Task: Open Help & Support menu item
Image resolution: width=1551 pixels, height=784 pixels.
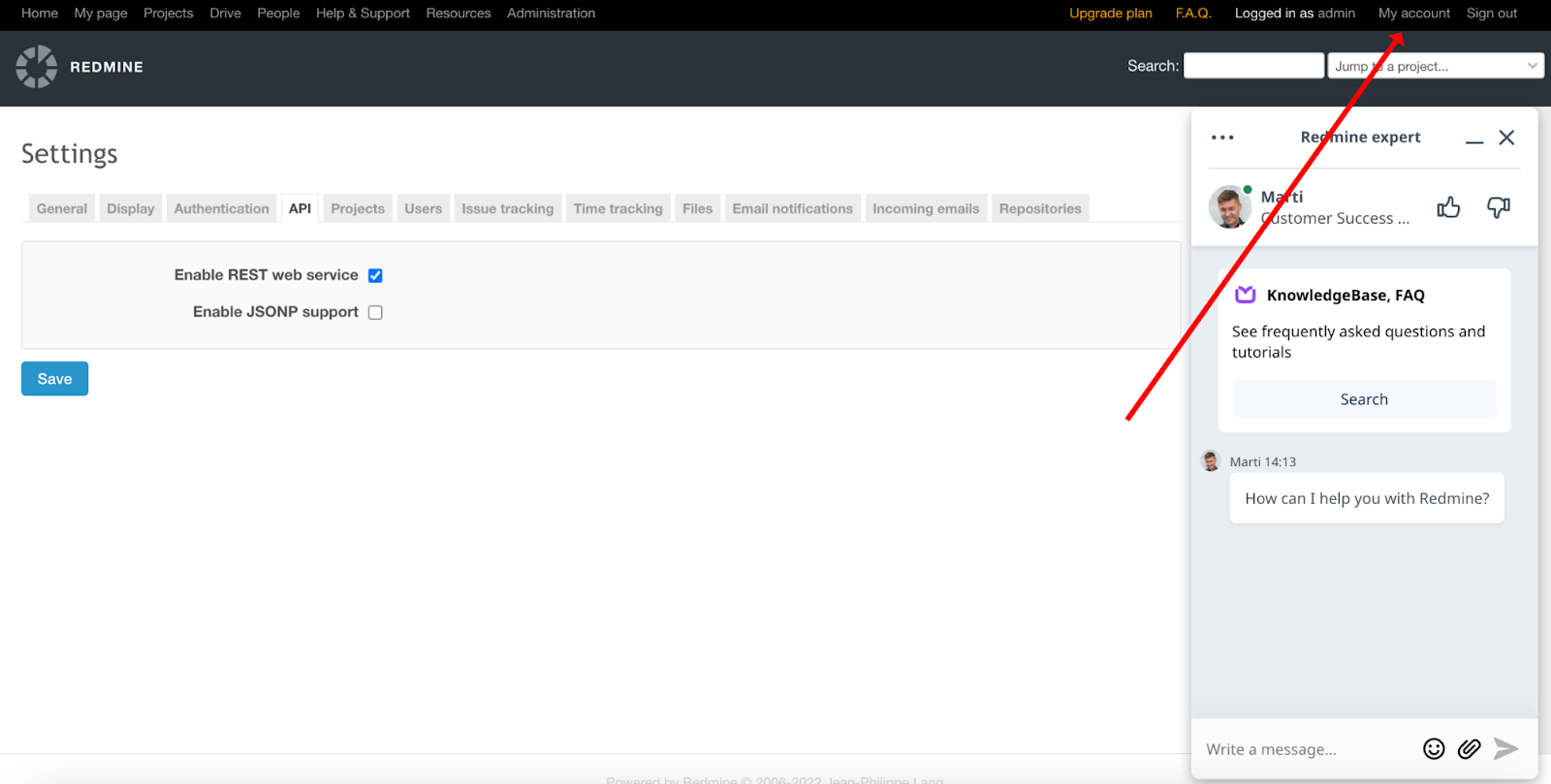Action: tap(363, 13)
